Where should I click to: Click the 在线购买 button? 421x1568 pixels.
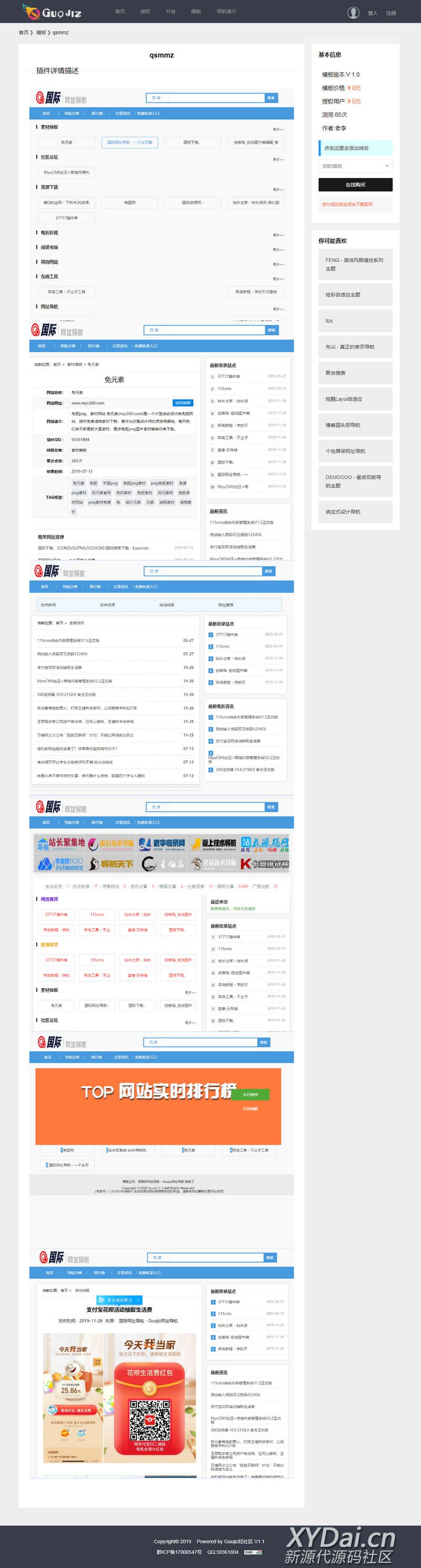click(x=355, y=185)
